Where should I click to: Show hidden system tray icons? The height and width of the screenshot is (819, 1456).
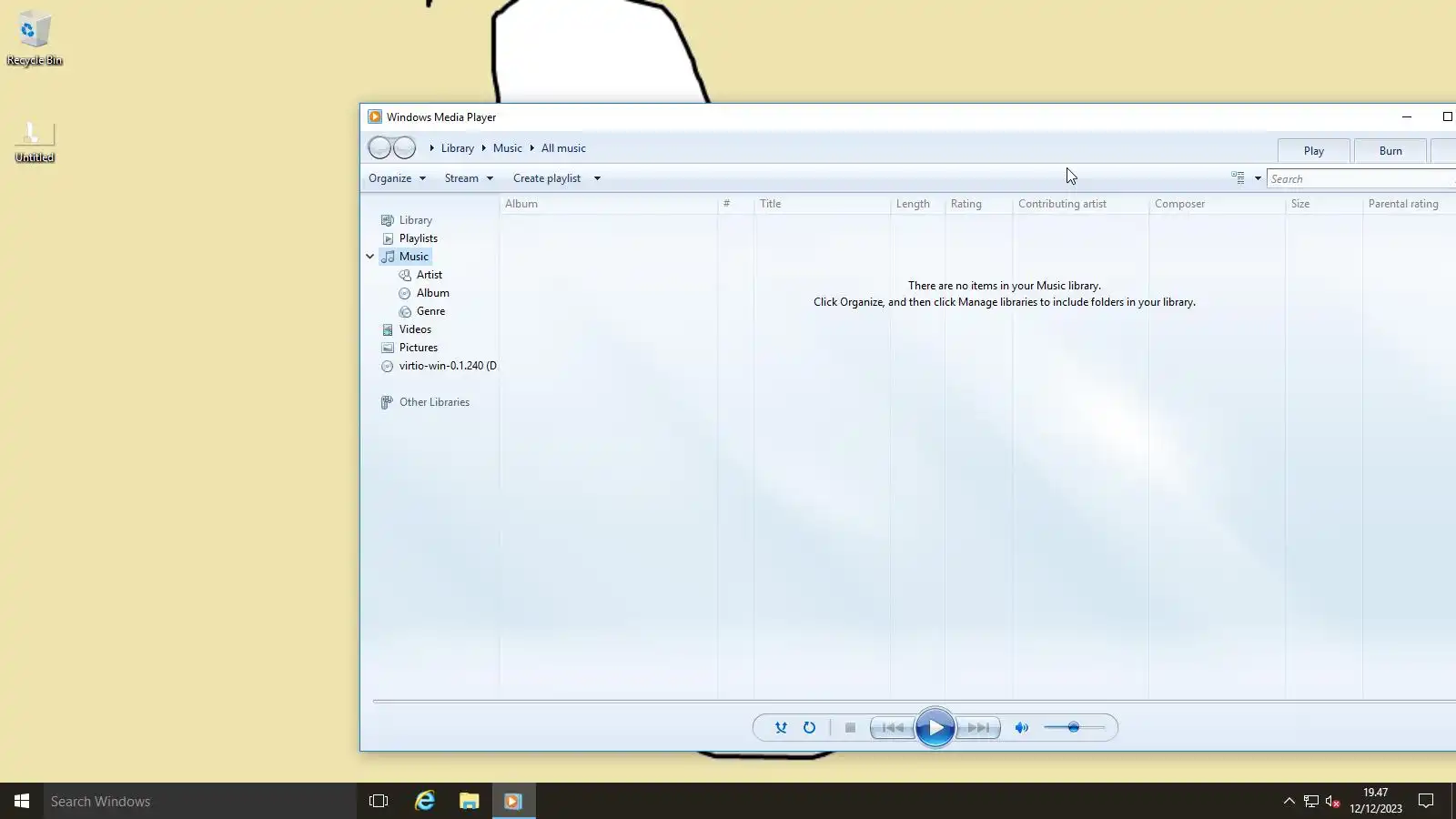tap(1289, 801)
